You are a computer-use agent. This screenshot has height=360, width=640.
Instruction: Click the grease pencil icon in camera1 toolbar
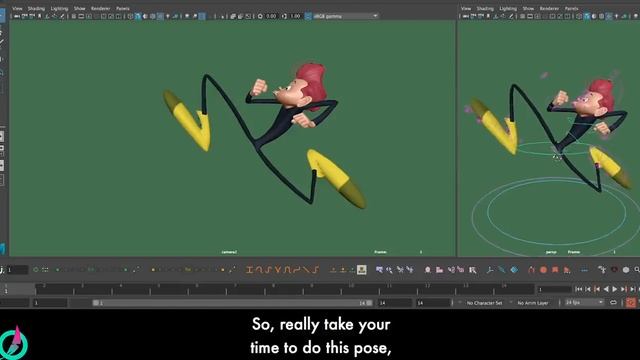pos(62,16)
